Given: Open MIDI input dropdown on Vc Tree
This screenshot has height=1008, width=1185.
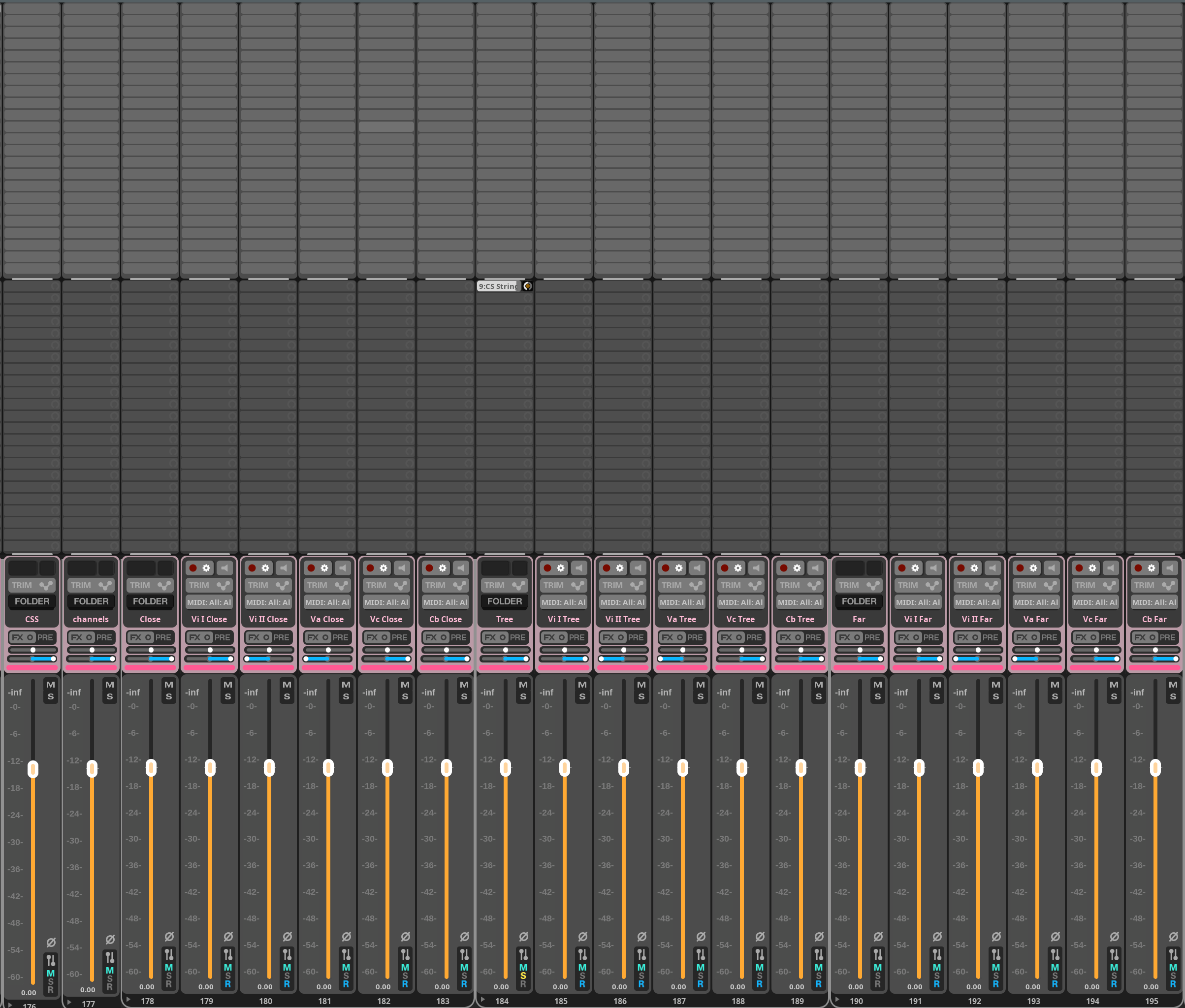Looking at the screenshot, I should [740, 602].
